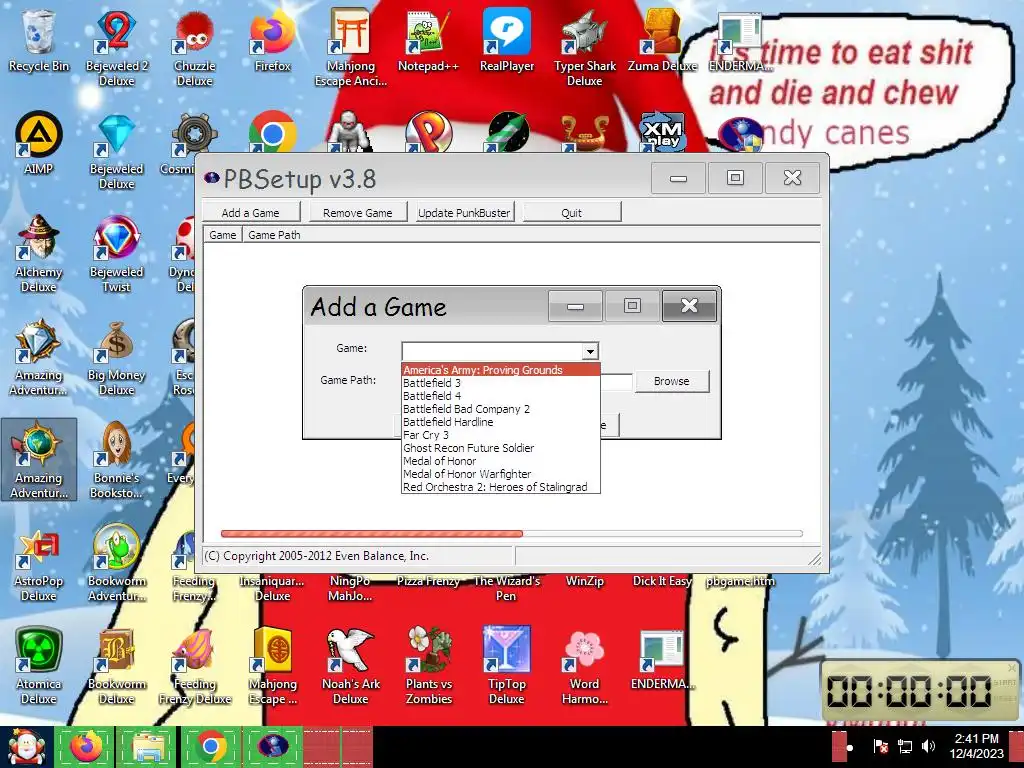Open the Recycle Bin desktop icon
The image size is (1024, 768).
coord(39,40)
